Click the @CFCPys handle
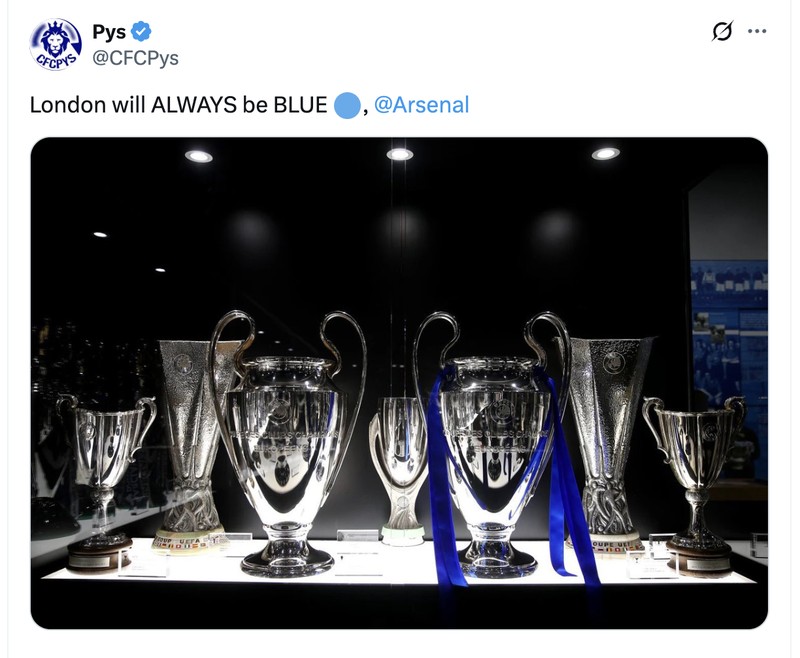Image resolution: width=800 pixels, height=658 pixels. click(x=135, y=58)
